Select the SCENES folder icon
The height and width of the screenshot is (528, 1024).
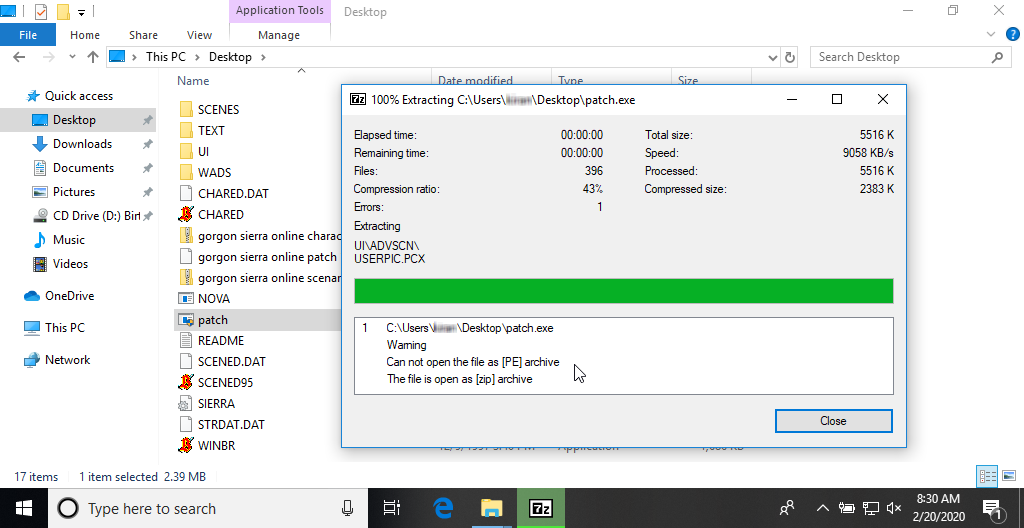186,110
